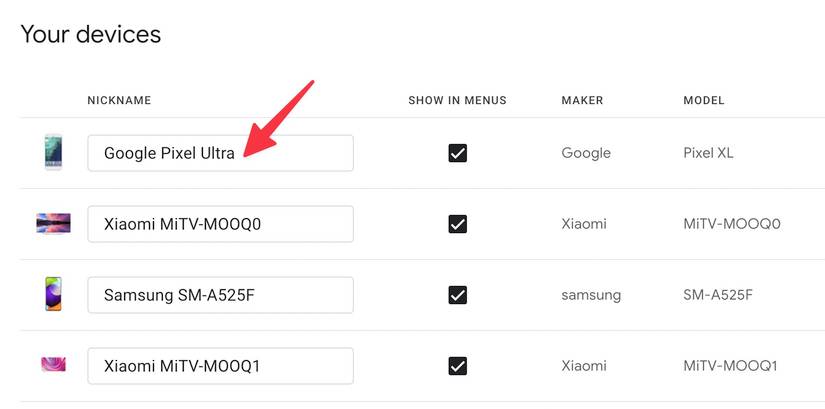Click the samsung maker cell
Image resolution: width=825 pixels, height=409 pixels.
click(591, 295)
